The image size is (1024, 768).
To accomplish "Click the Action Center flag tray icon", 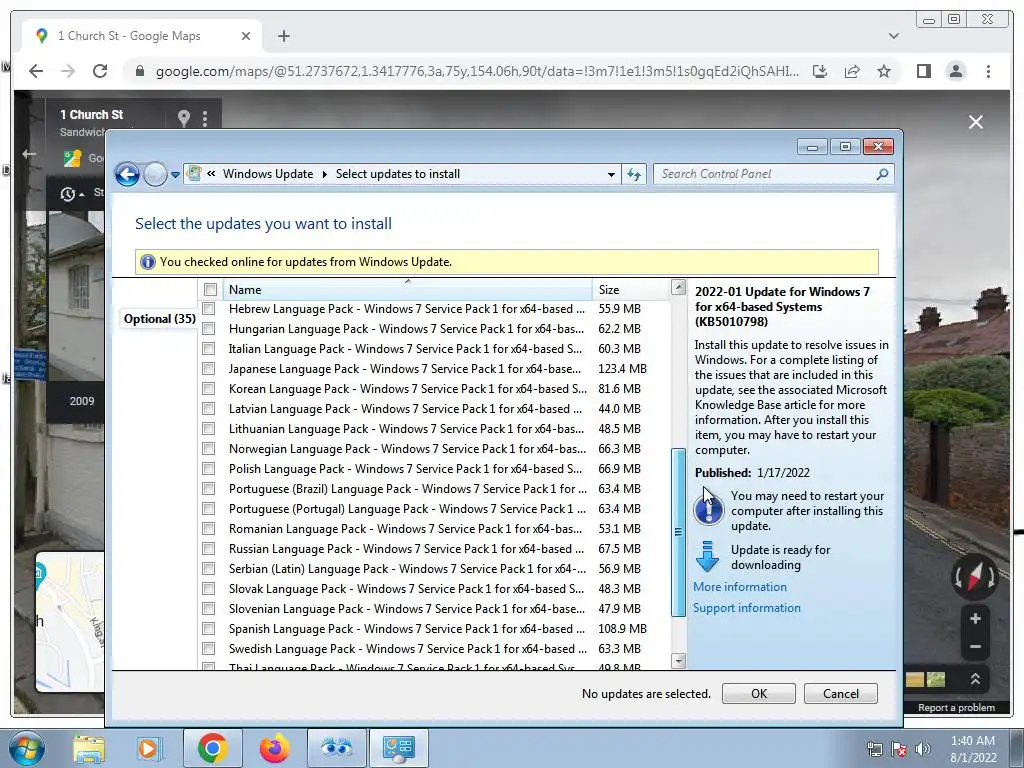I will click(x=899, y=749).
